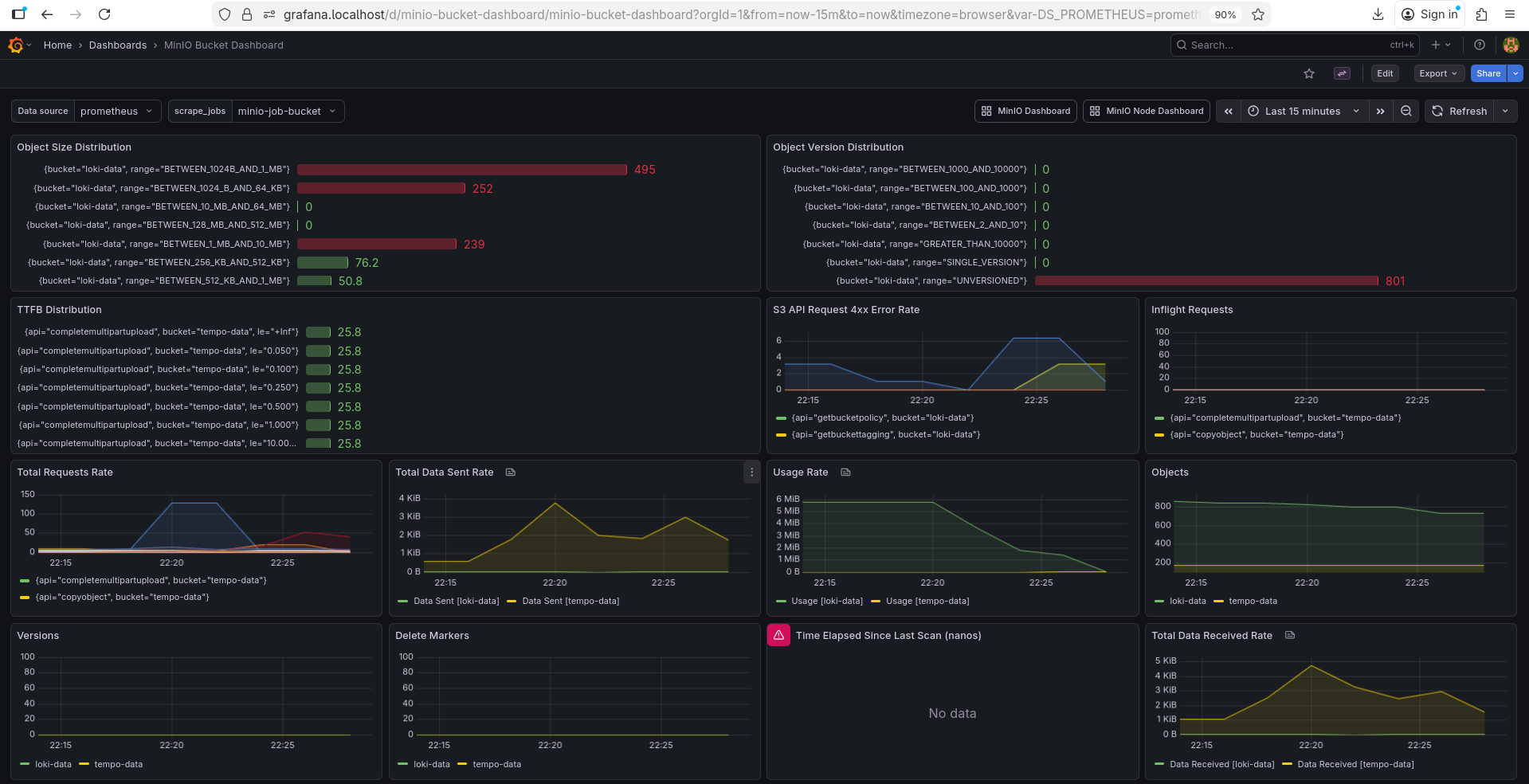The image size is (1529, 784).
Task: Click the MinIO Bucket Dashboard breadcrumb
Action: click(x=224, y=45)
